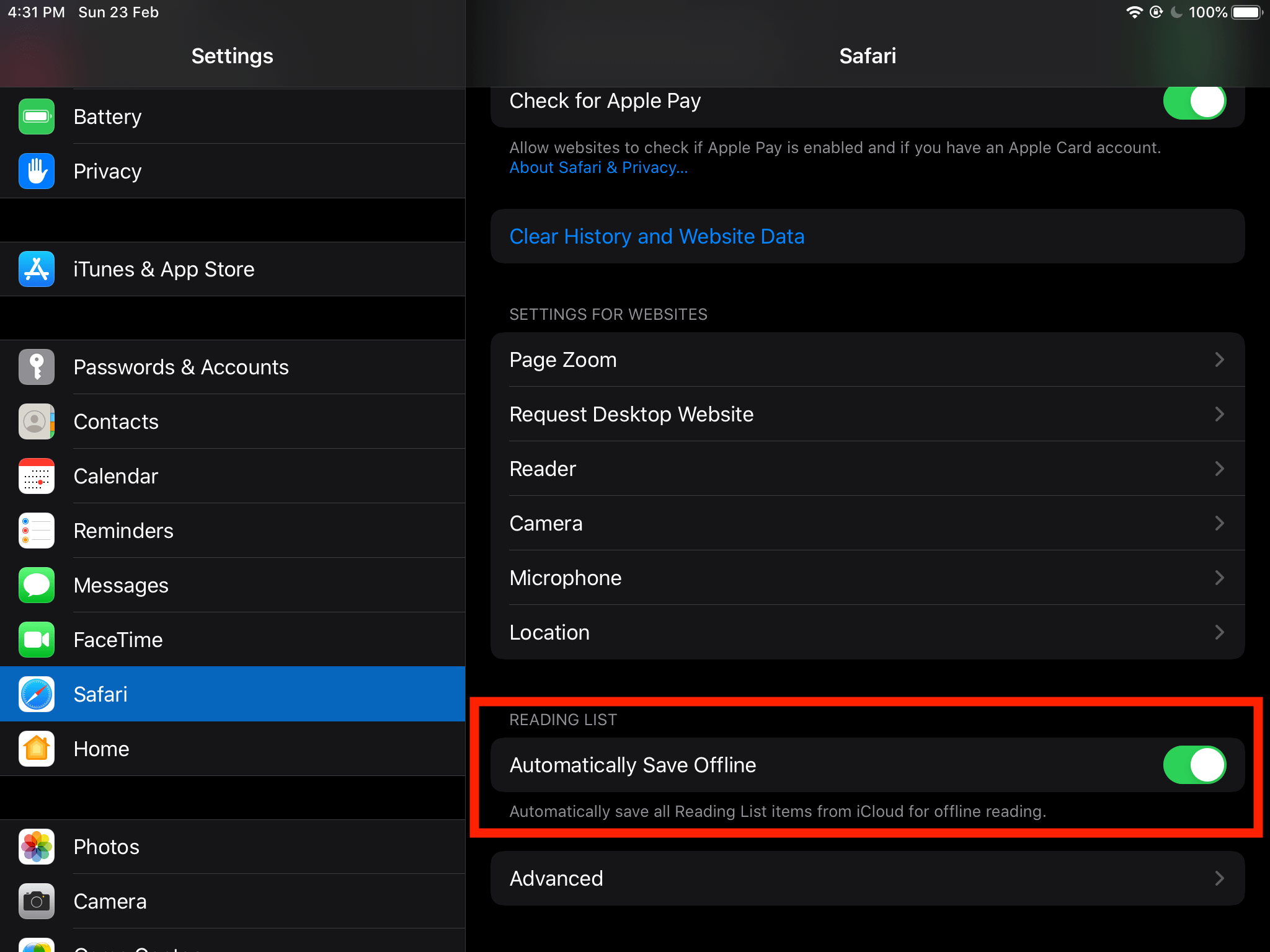Open Request Desktop Website chevron
Viewport: 1270px width, 952px height.
tap(1219, 414)
